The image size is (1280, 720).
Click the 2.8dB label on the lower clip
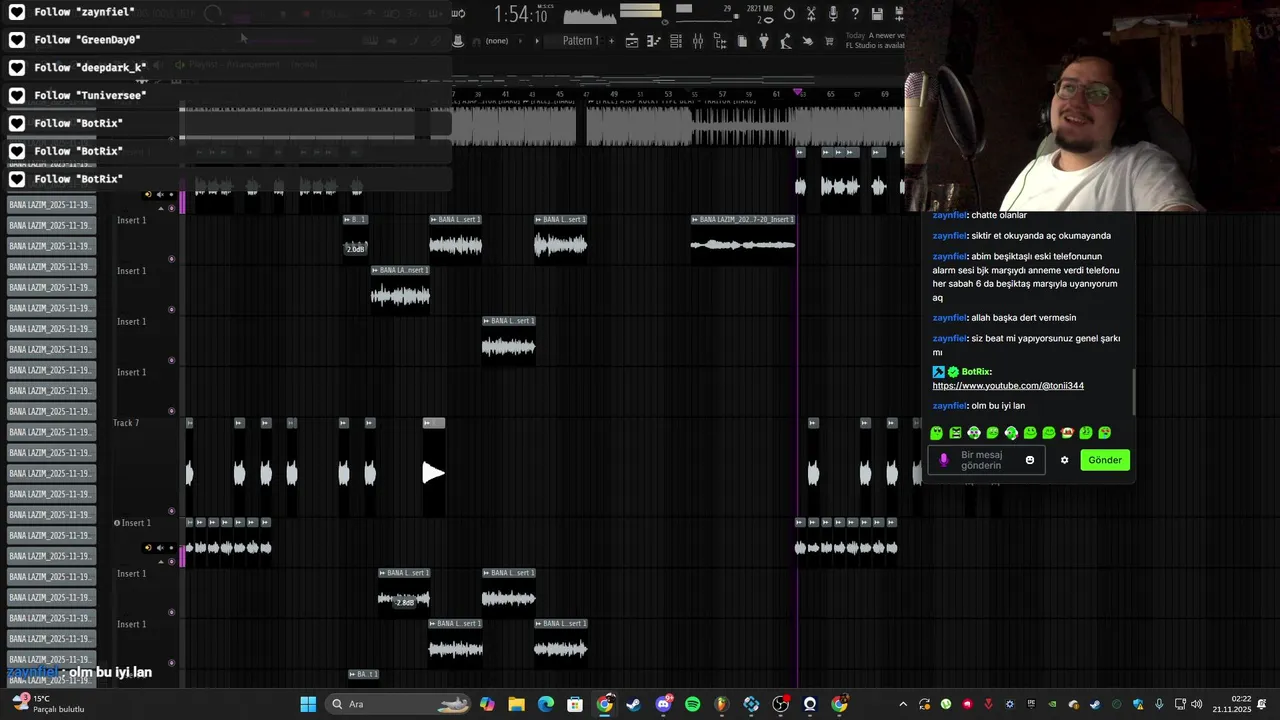click(x=405, y=602)
